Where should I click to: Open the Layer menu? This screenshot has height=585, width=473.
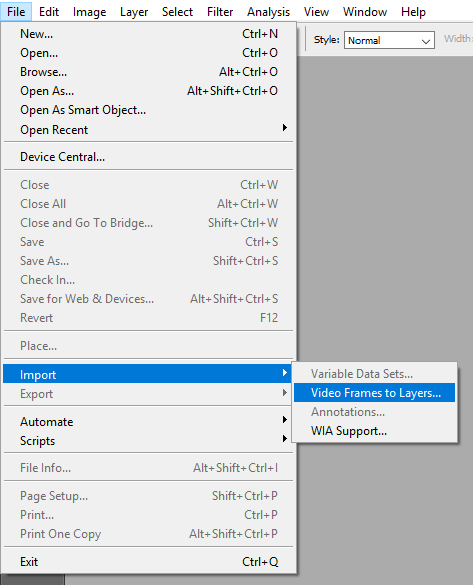click(134, 12)
